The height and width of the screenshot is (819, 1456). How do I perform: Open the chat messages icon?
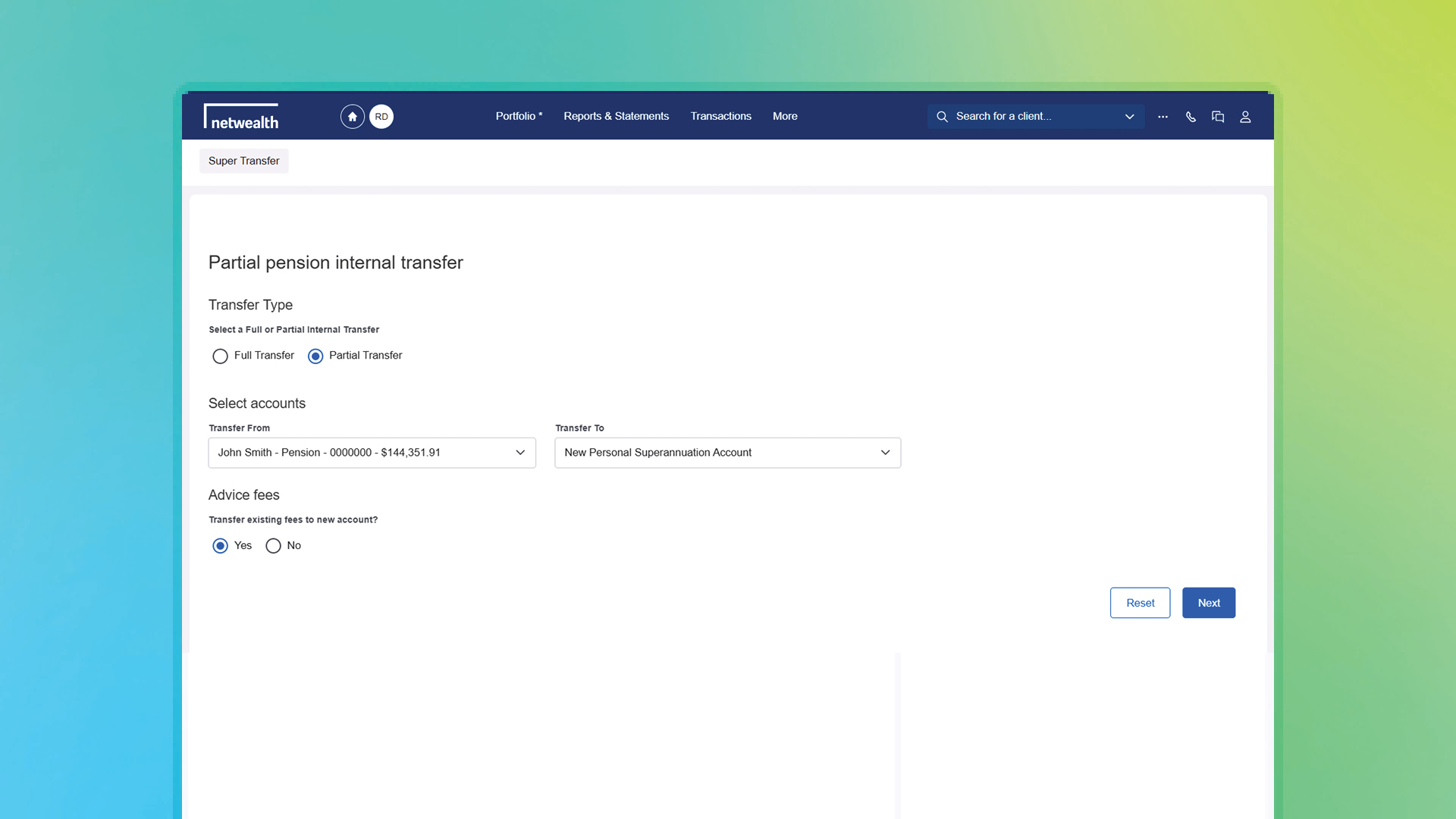1218,117
